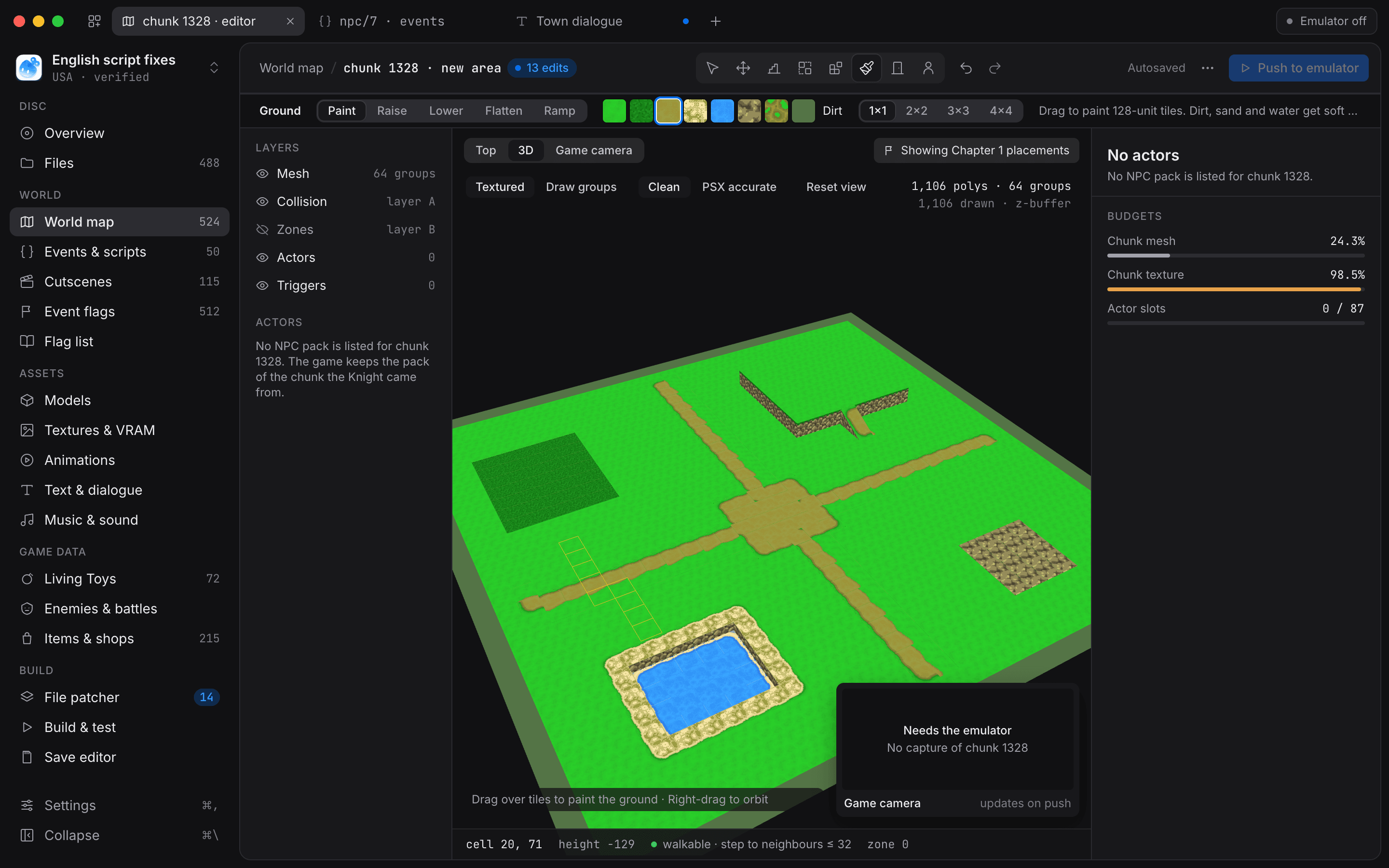Select the person actor tool
Image resolution: width=1389 pixels, height=868 pixels.
pos(928,68)
